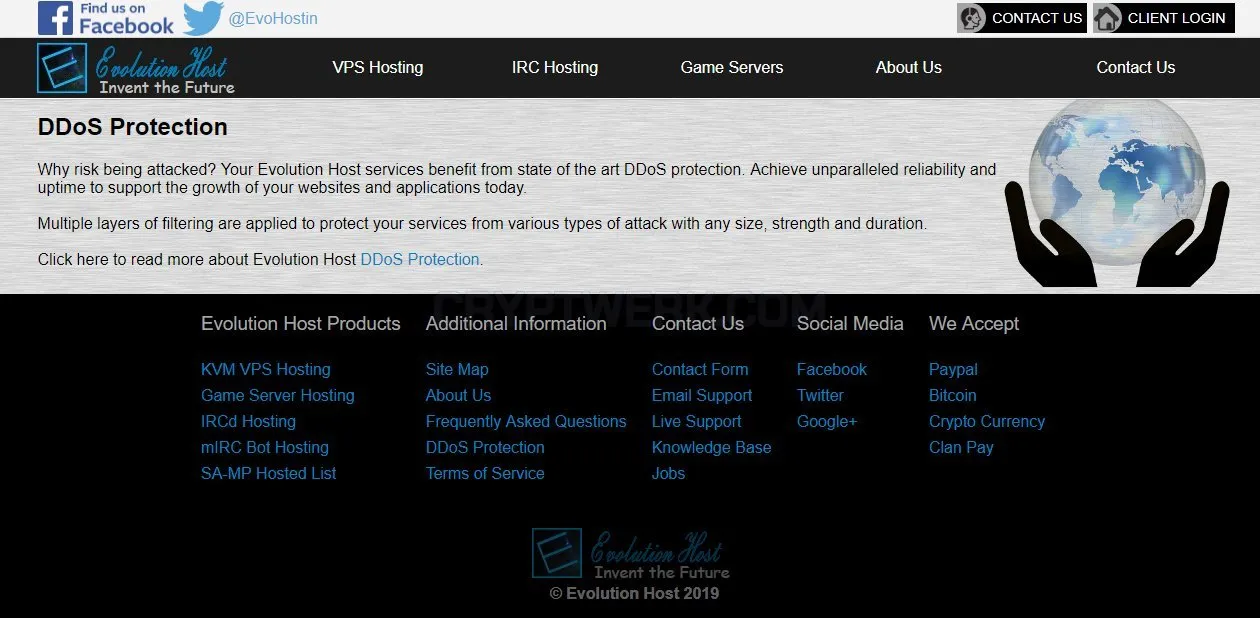Open the Facebook link under Social Media
1260x618 pixels.
pyautogui.click(x=832, y=369)
